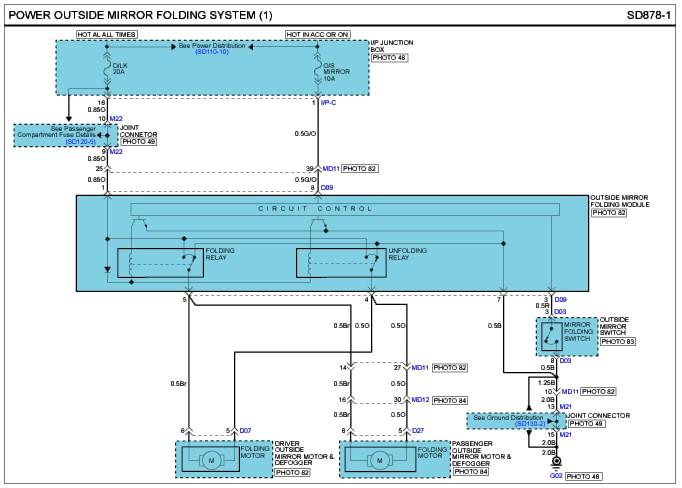Click the PASSENGER OUTSIDE MIRROR MOTOR & DEFOGGER label

(481, 453)
